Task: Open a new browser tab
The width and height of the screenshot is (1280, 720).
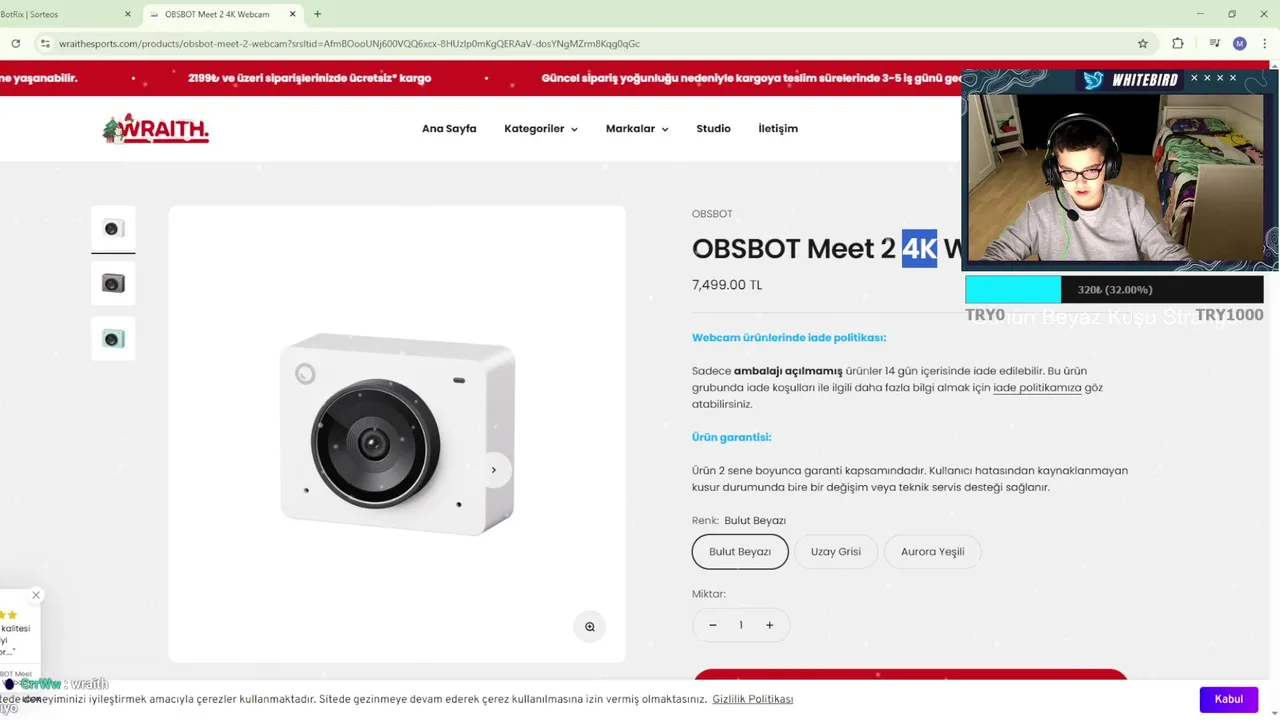Action: coord(317,14)
